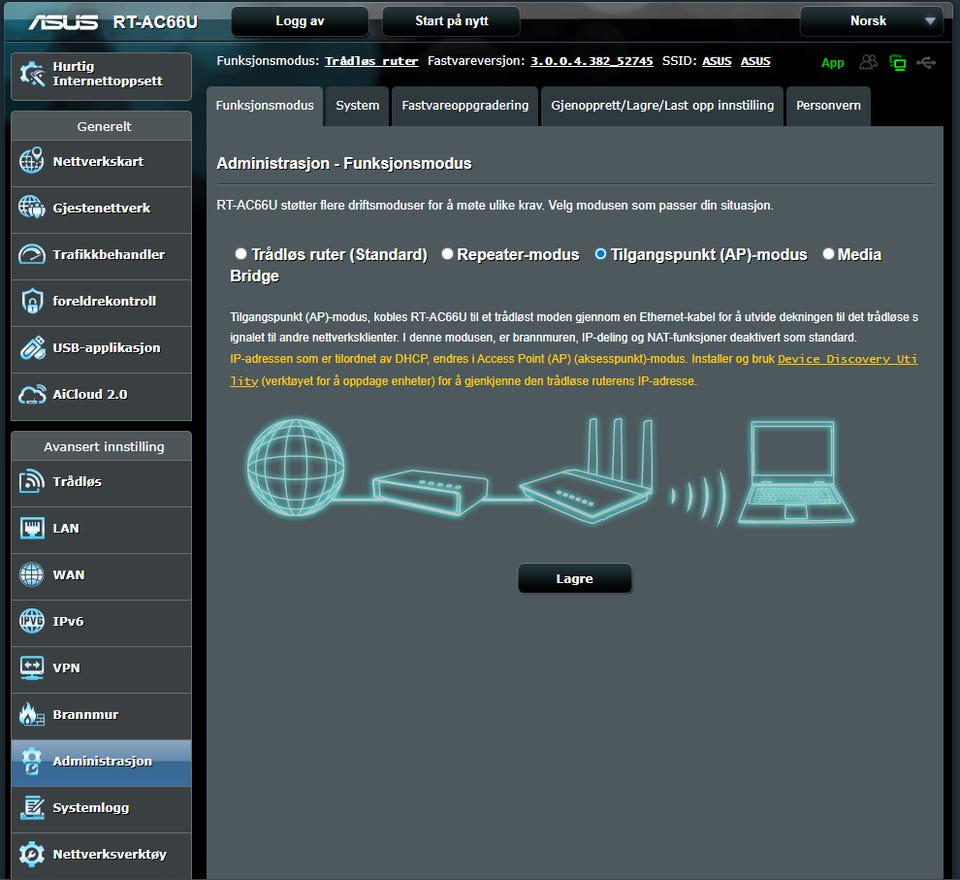This screenshot has height=880, width=960.
Task: Select Media Bridge radio button
Action: pyautogui.click(x=828, y=254)
